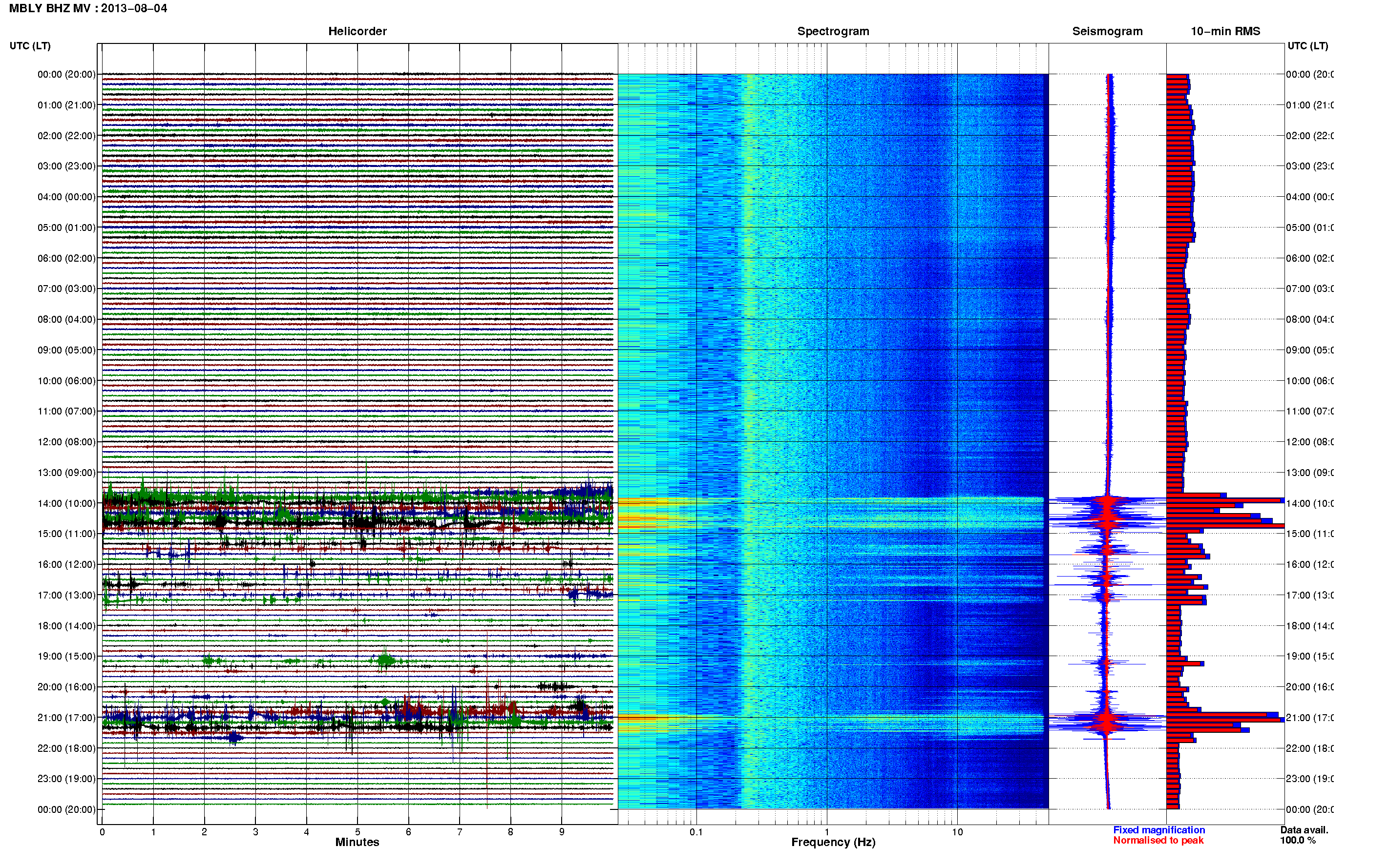Click the left '04:00 (00:00)' time label
Image resolution: width=1389 pixels, height=868 pixels.
66,197
